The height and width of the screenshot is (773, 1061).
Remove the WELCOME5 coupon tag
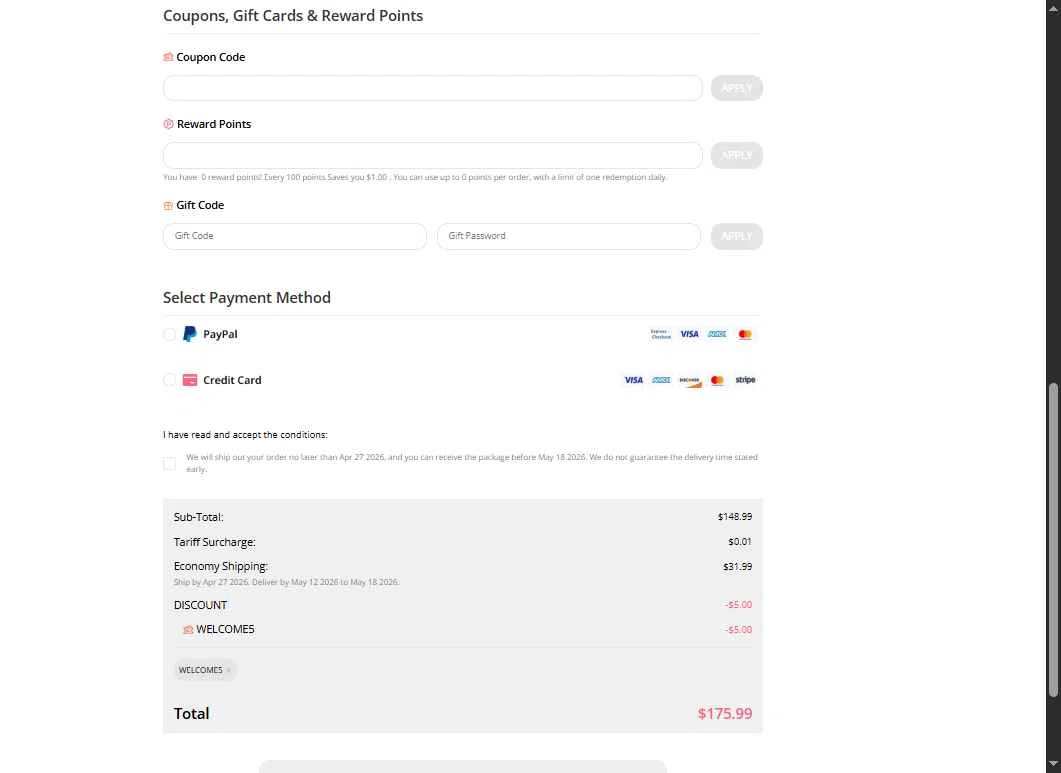point(229,670)
